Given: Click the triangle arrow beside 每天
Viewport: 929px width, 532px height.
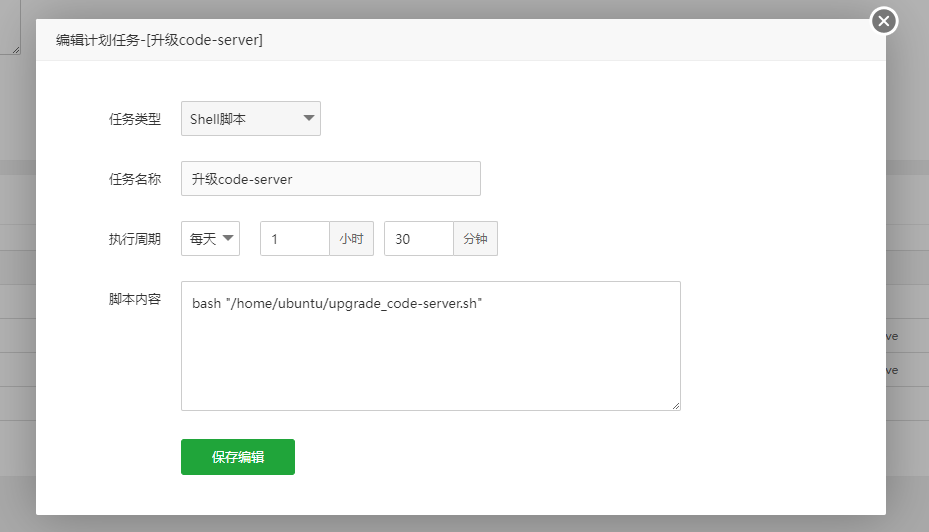Looking at the screenshot, I should tap(229, 239).
